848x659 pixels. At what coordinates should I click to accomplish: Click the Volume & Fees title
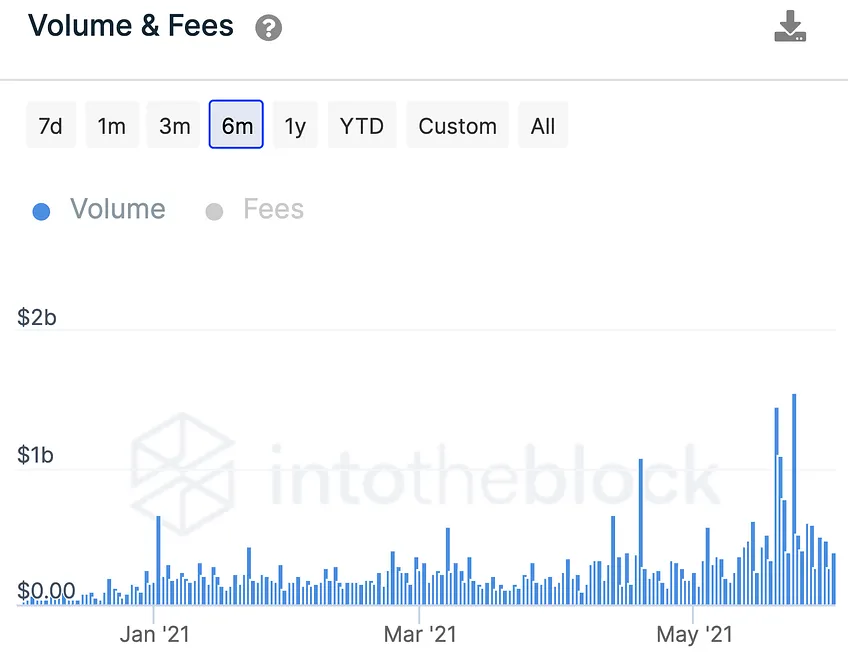point(130,26)
